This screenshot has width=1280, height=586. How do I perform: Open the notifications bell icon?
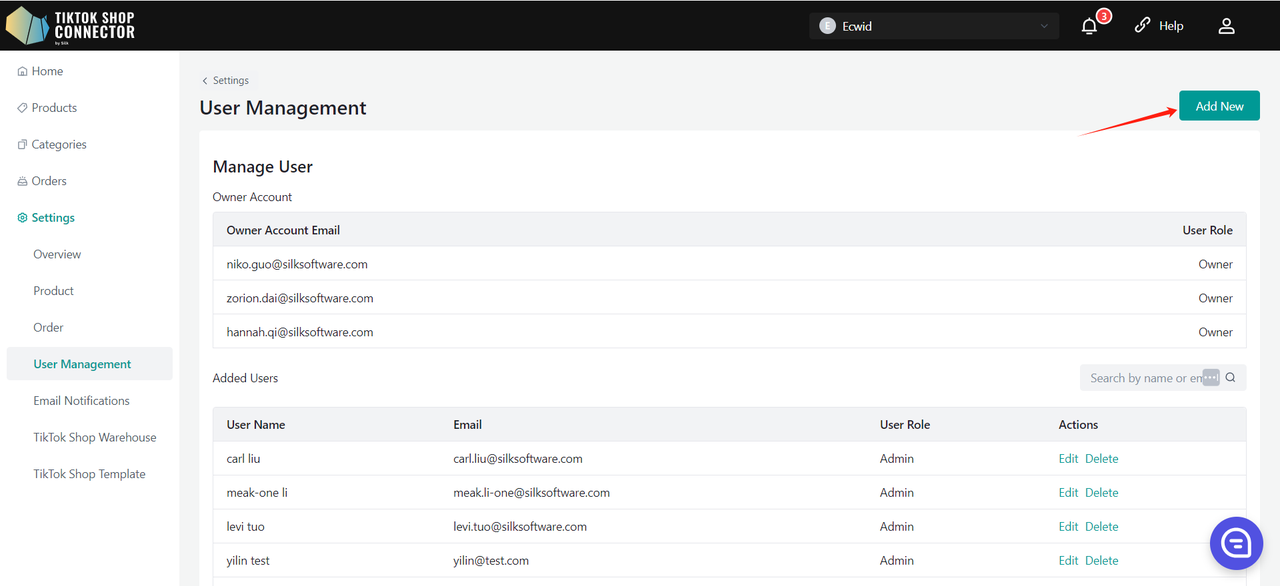point(1090,26)
